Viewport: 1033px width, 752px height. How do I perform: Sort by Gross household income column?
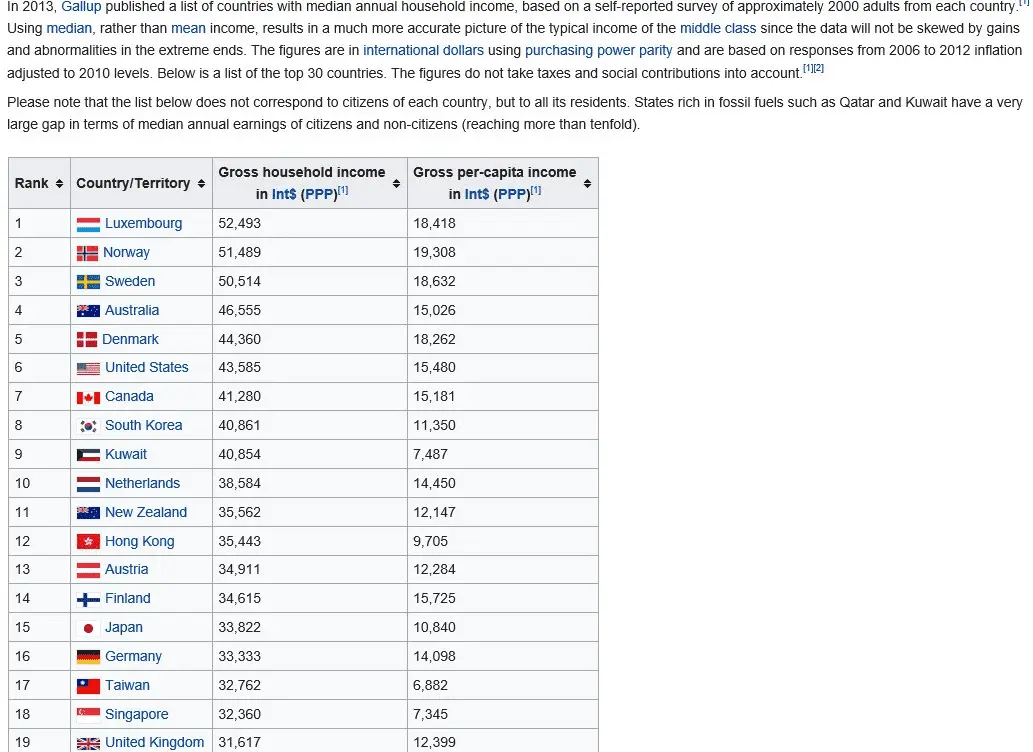pos(396,184)
